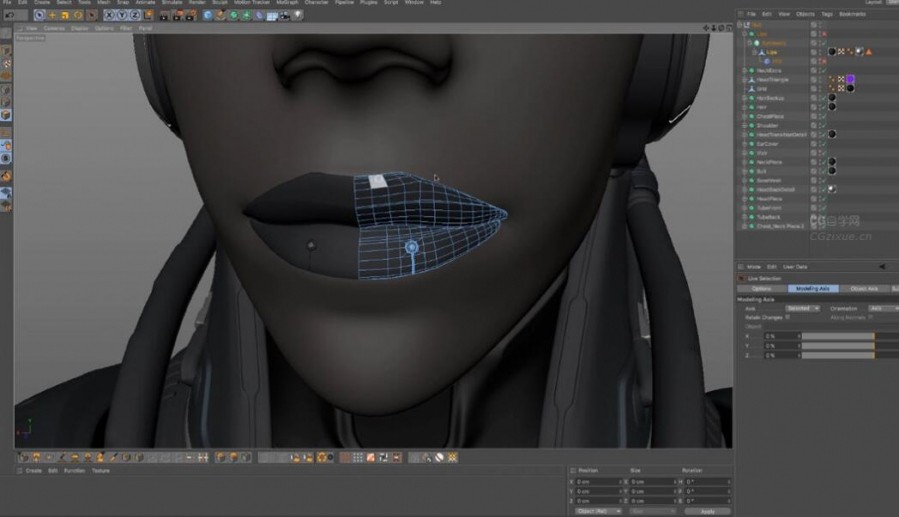Toggle the viewport maximize icon
Screen dimensions: 899x517
click(x=729, y=28)
